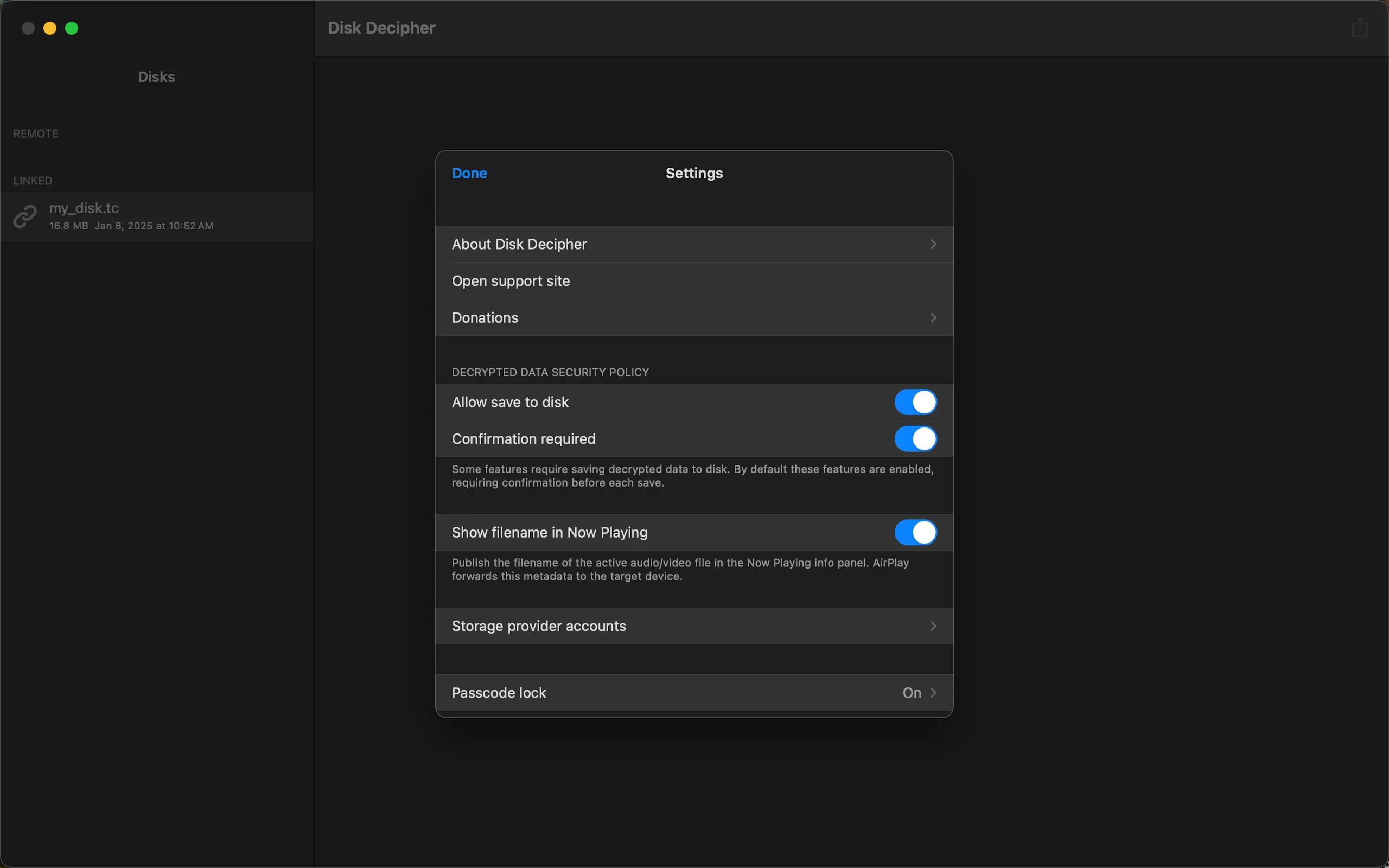Open Storage provider accounts chevron

(x=933, y=626)
